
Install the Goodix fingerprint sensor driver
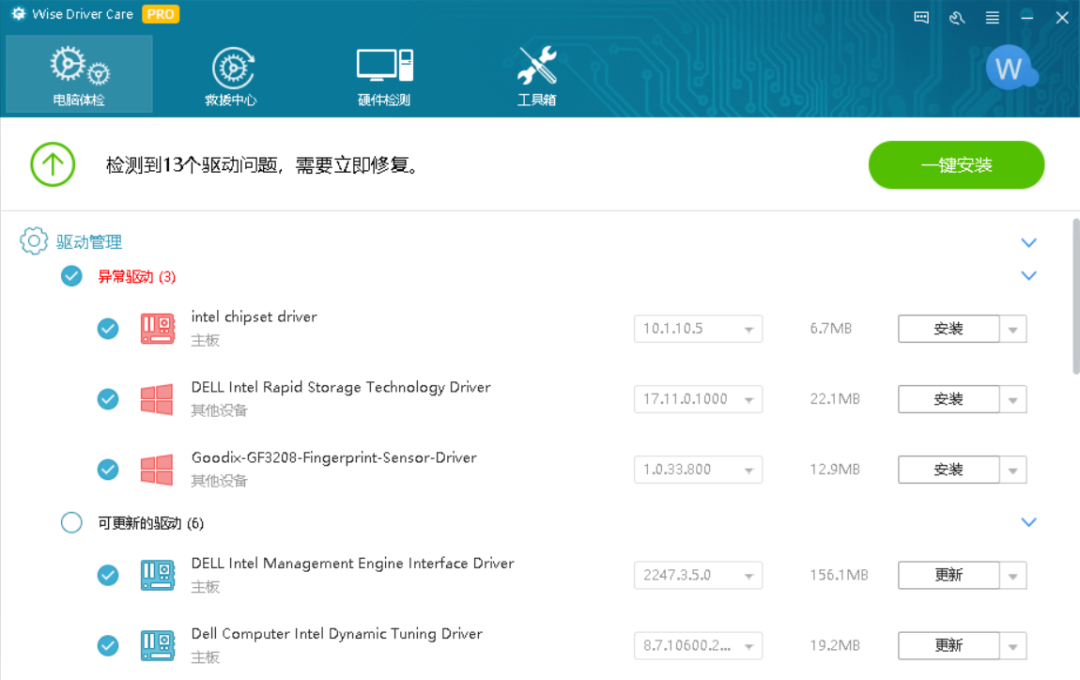(x=948, y=469)
